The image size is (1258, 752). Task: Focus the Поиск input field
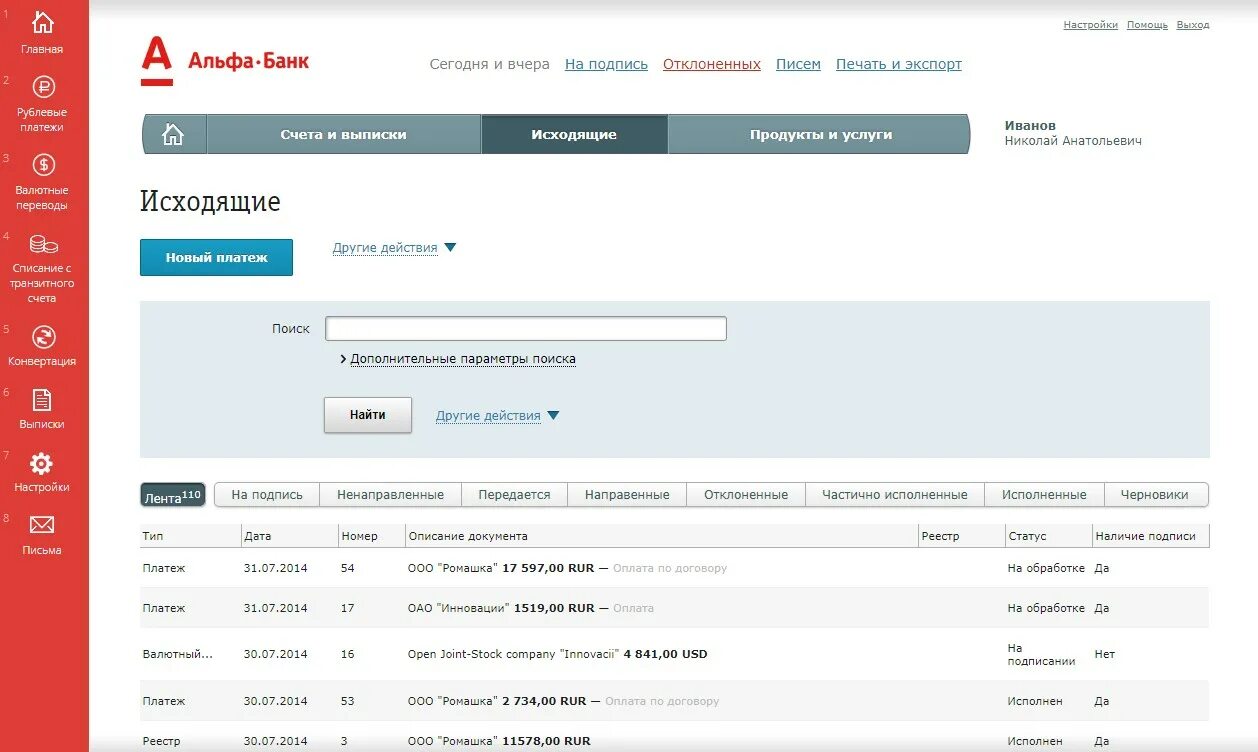pos(526,328)
